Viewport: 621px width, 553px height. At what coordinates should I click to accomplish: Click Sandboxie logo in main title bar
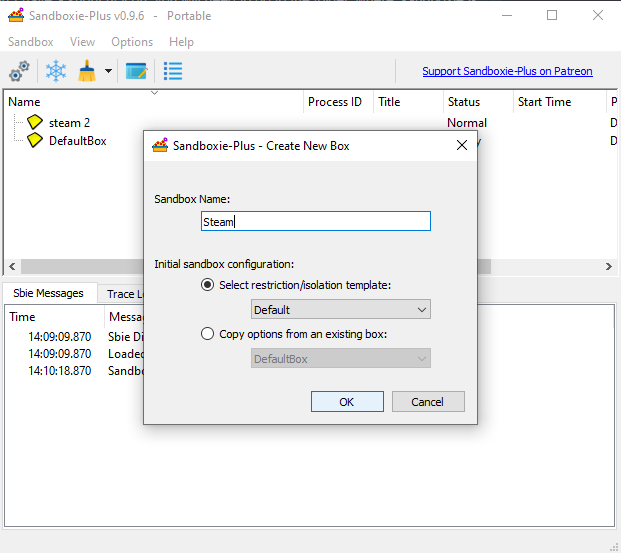[x=16, y=15]
